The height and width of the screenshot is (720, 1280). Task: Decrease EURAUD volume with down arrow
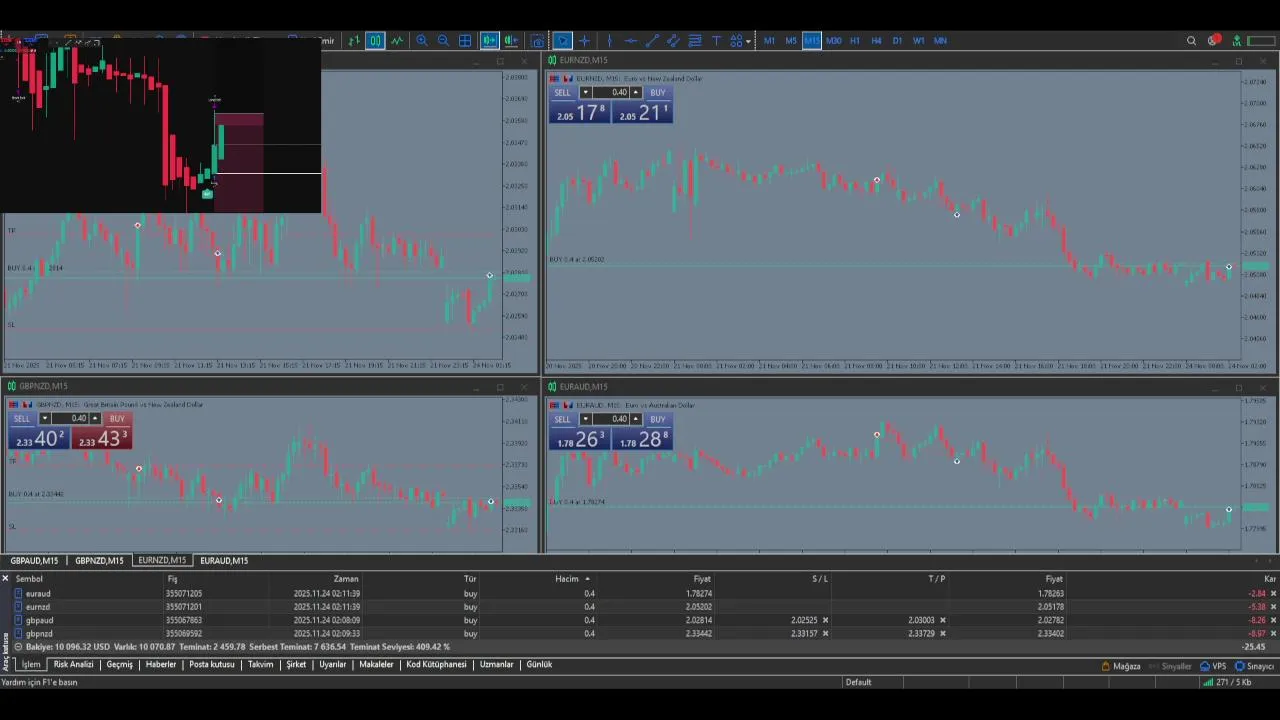585,419
